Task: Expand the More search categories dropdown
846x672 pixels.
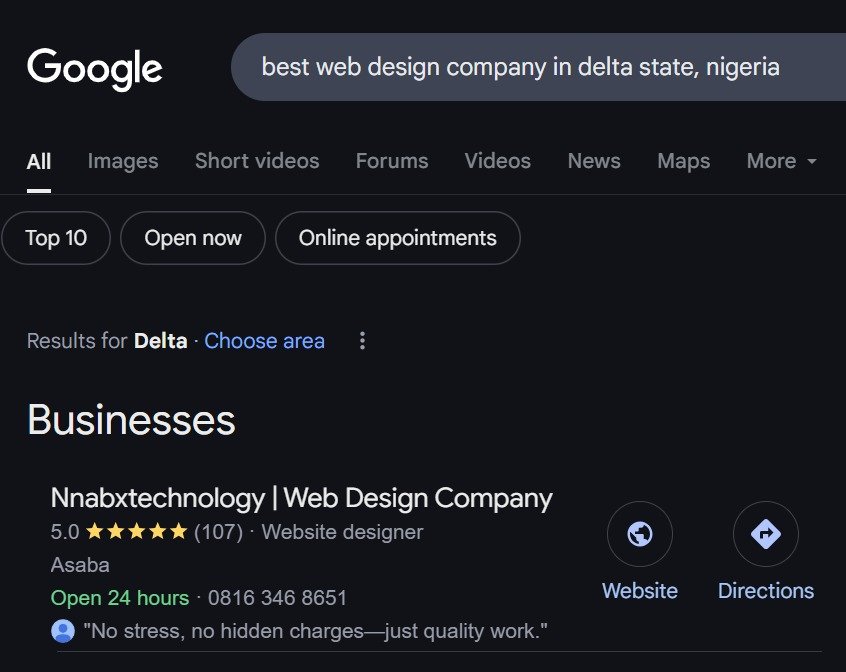Action: point(781,161)
